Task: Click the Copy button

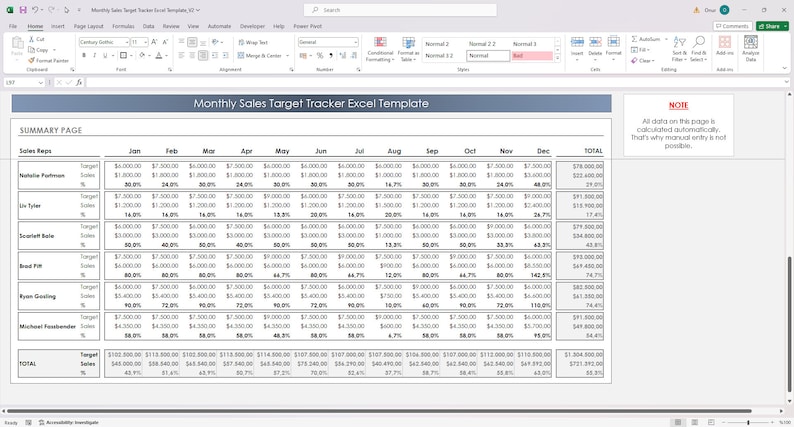Action: pos(38,50)
